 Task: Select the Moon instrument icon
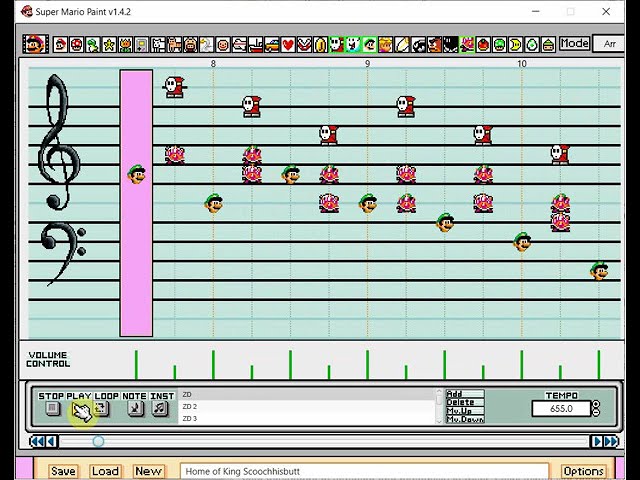pyautogui.click(x=516, y=44)
